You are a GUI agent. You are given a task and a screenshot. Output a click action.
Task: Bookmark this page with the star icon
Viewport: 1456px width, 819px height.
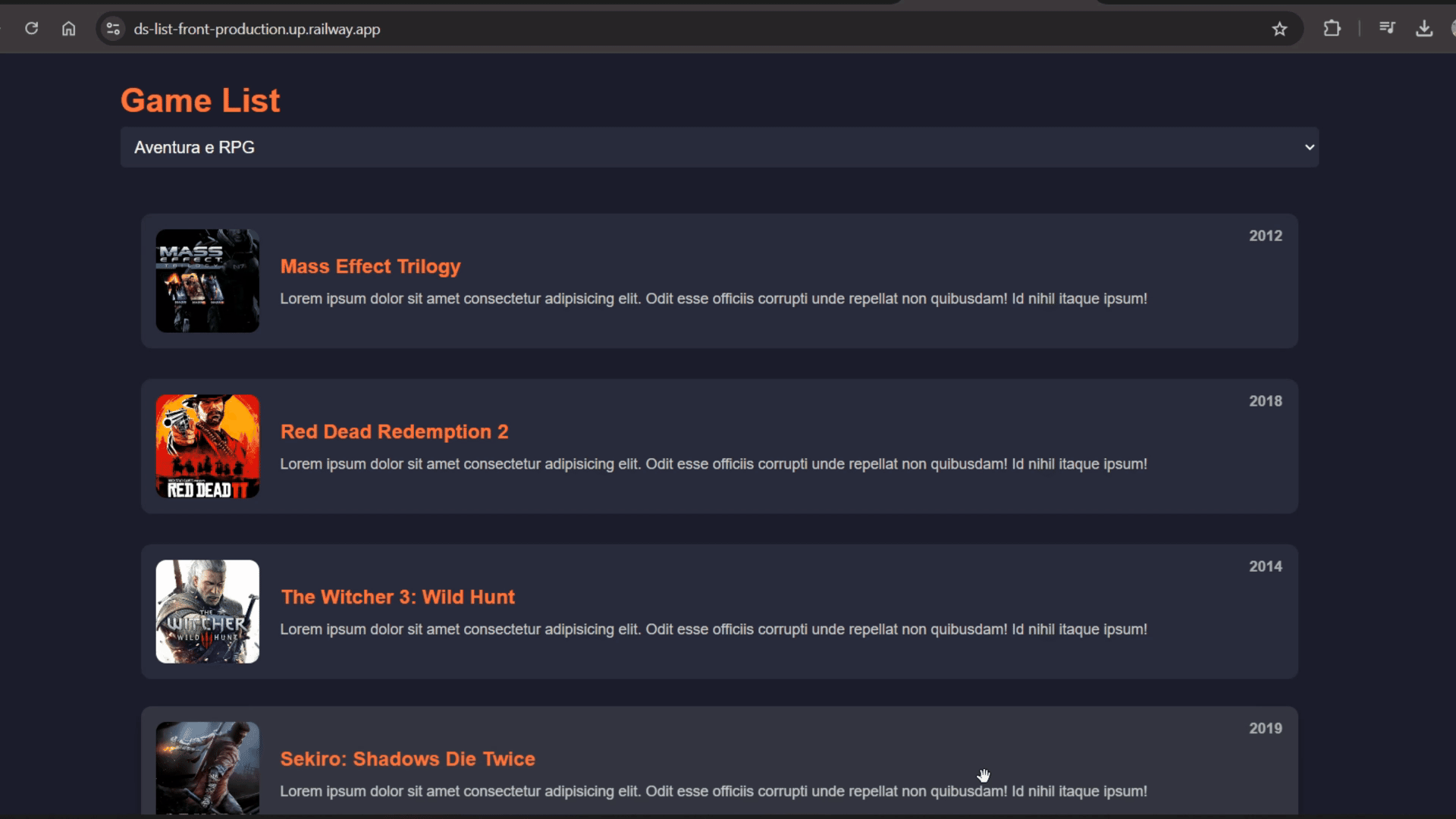[x=1280, y=29]
